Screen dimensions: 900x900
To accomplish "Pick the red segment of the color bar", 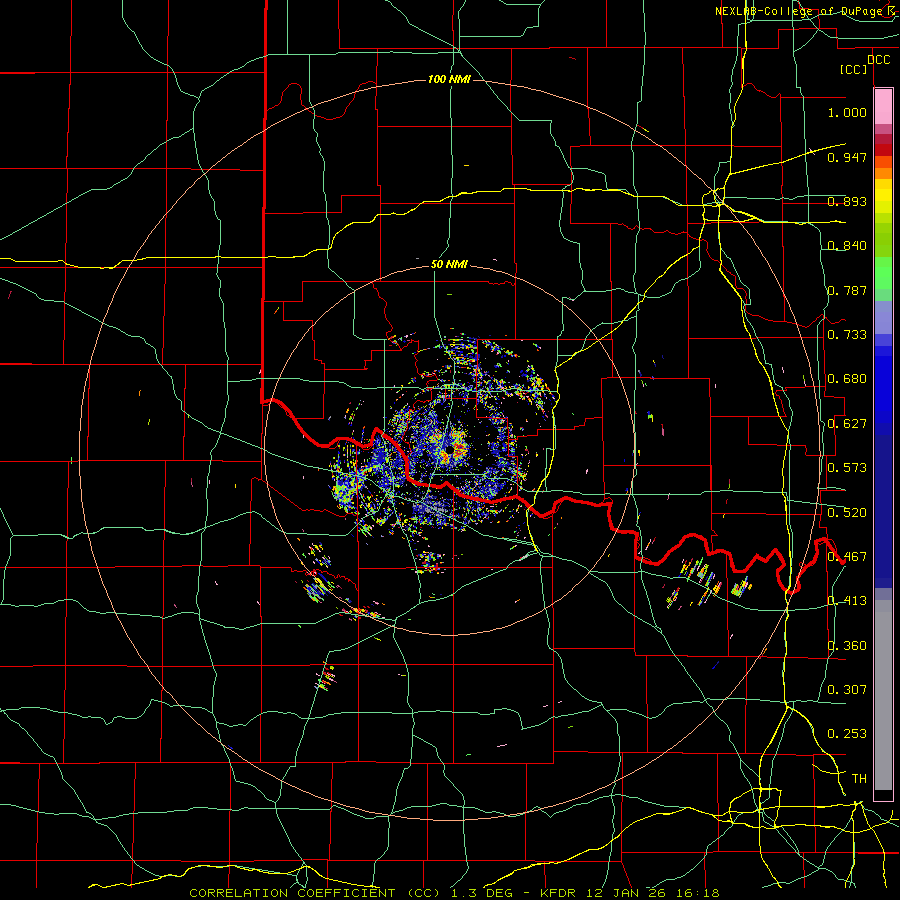I will pyautogui.click(x=883, y=149).
